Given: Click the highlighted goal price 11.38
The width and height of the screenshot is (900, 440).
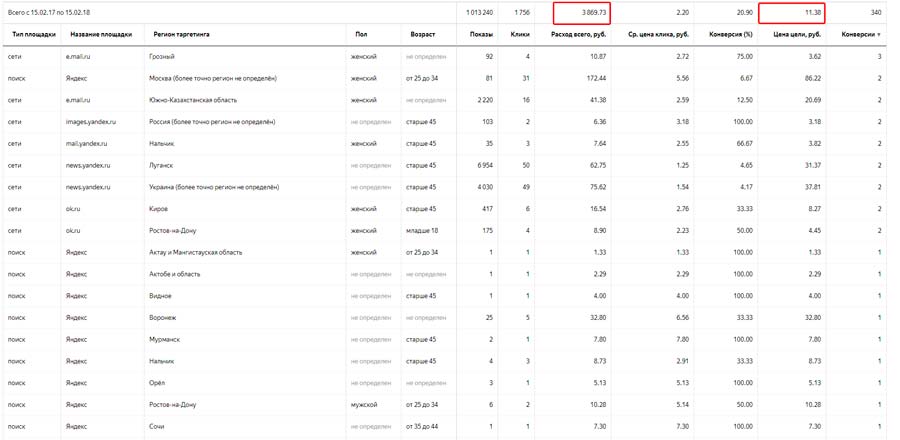Looking at the screenshot, I should (x=796, y=12).
